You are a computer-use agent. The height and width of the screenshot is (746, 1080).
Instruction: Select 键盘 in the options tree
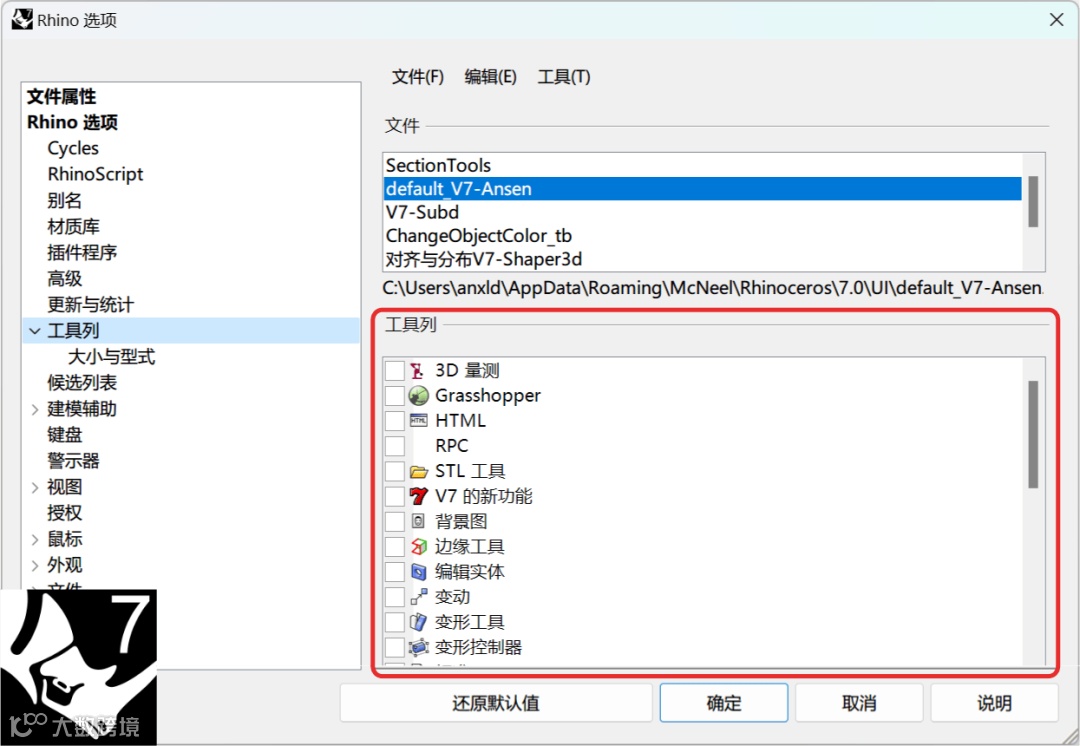[65, 435]
